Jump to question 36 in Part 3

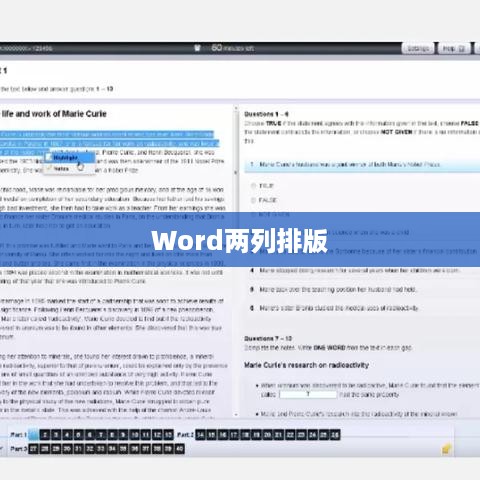point(134,449)
